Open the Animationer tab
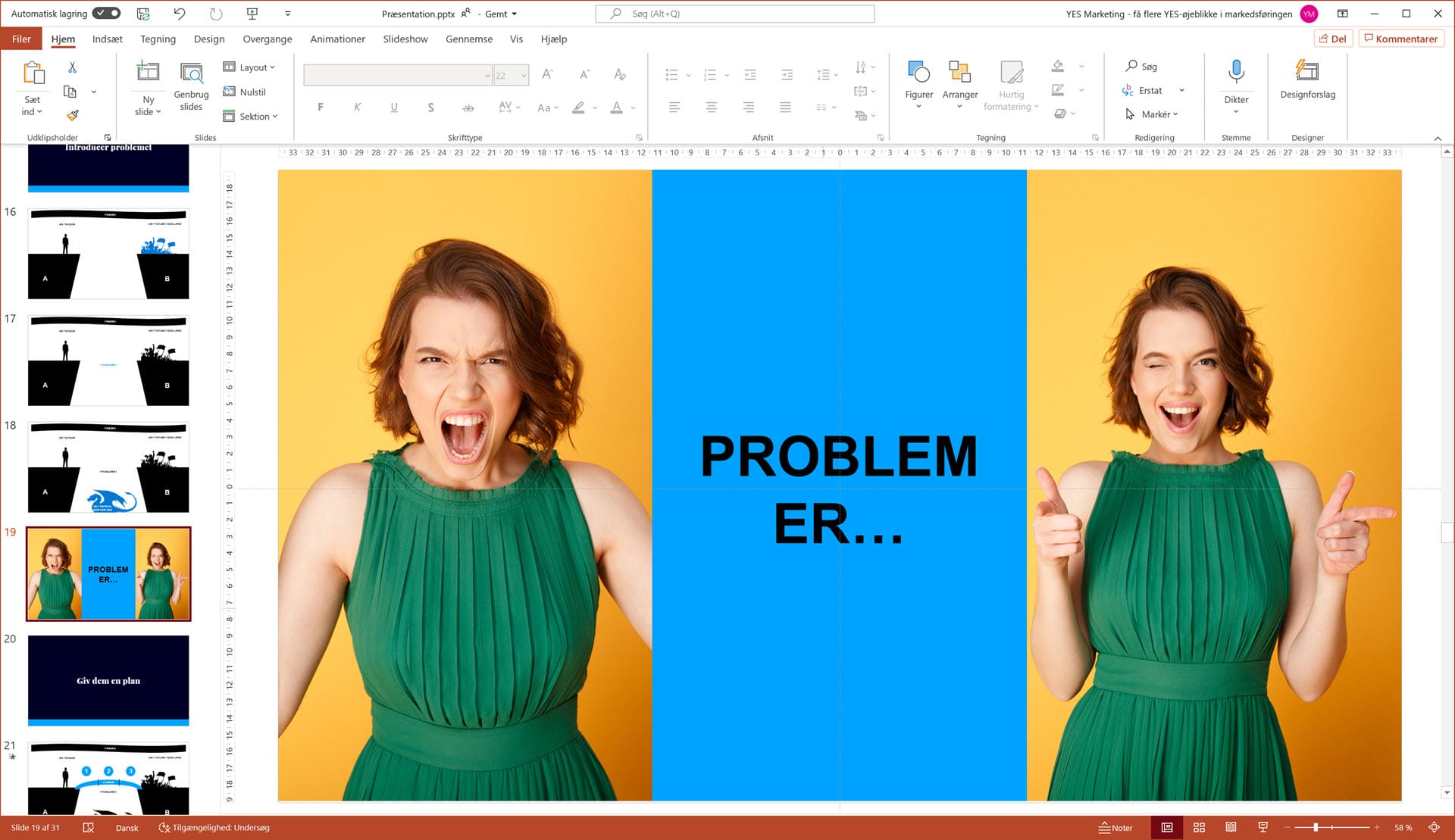 coord(337,39)
